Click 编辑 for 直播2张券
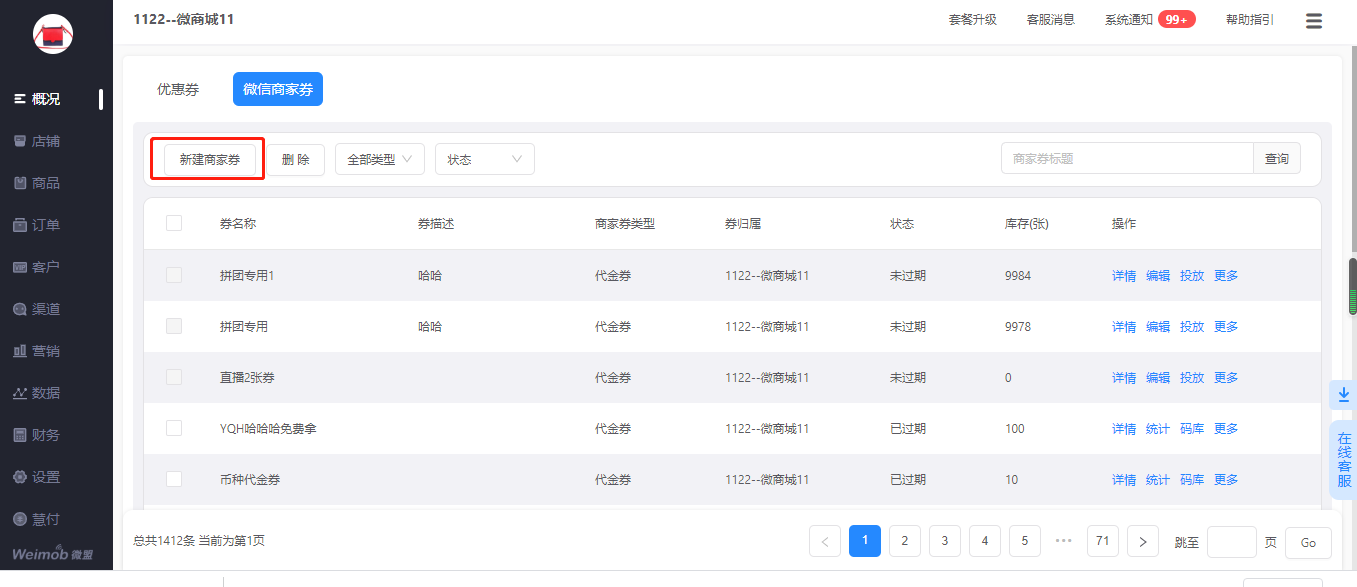The image size is (1357, 587). coord(1158,378)
